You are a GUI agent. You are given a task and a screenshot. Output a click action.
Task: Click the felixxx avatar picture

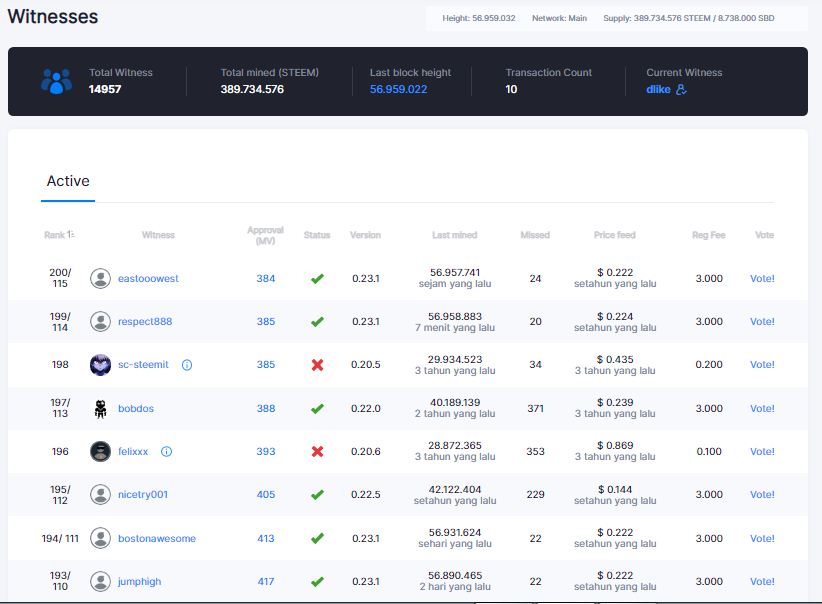[100, 451]
